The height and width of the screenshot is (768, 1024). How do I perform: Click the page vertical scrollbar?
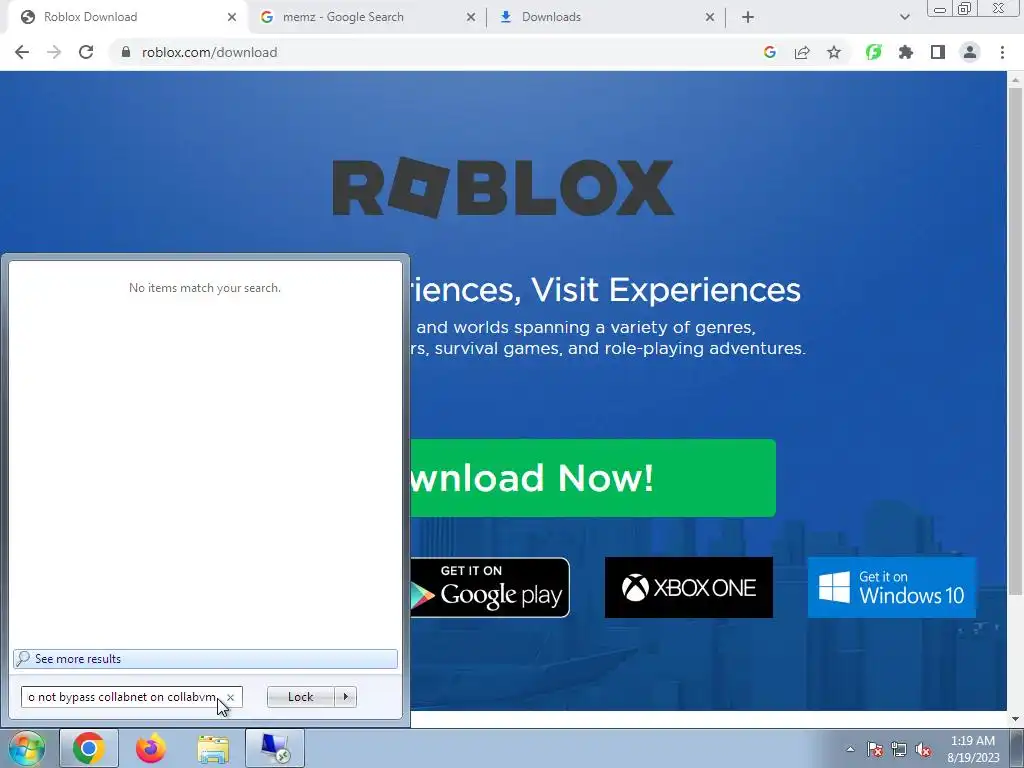(1015, 340)
